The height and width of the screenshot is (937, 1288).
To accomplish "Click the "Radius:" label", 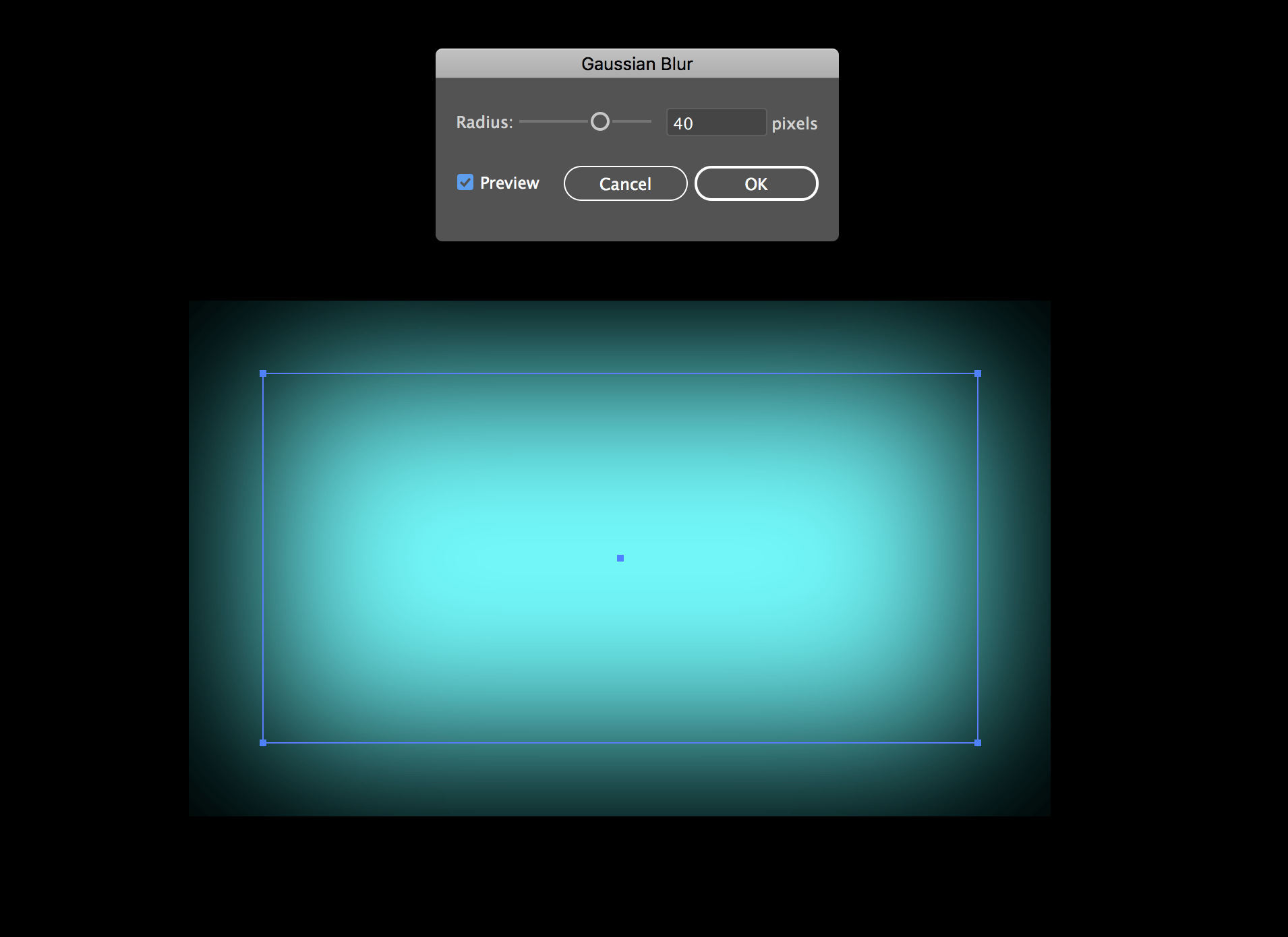I will [x=484, y=122].
